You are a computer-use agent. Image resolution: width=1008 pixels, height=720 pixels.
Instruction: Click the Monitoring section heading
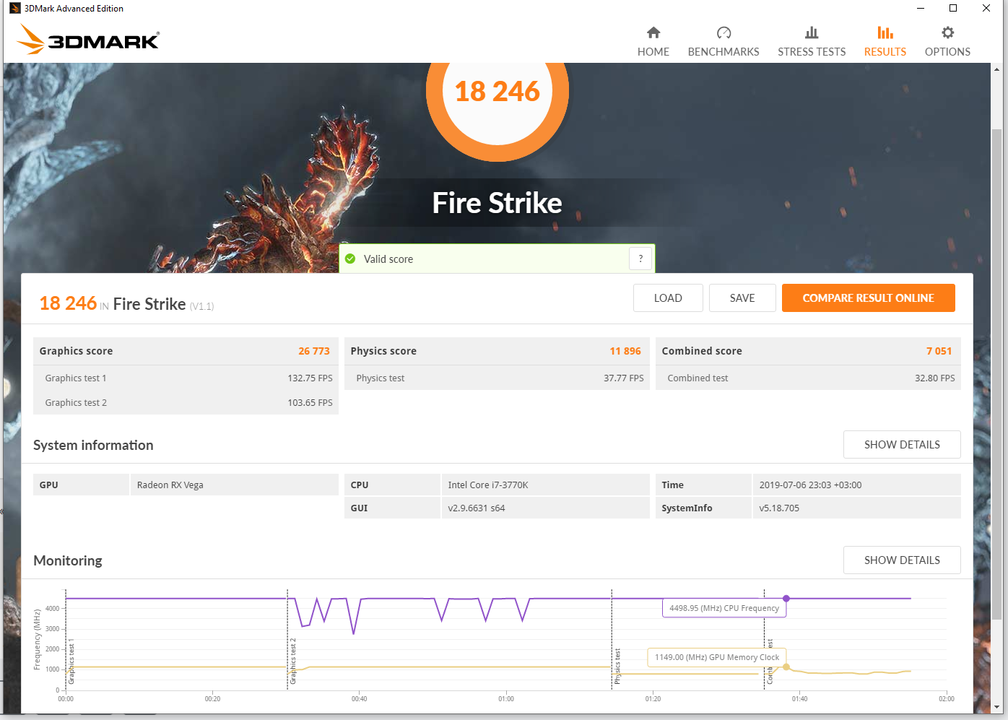tap(68, 561)
